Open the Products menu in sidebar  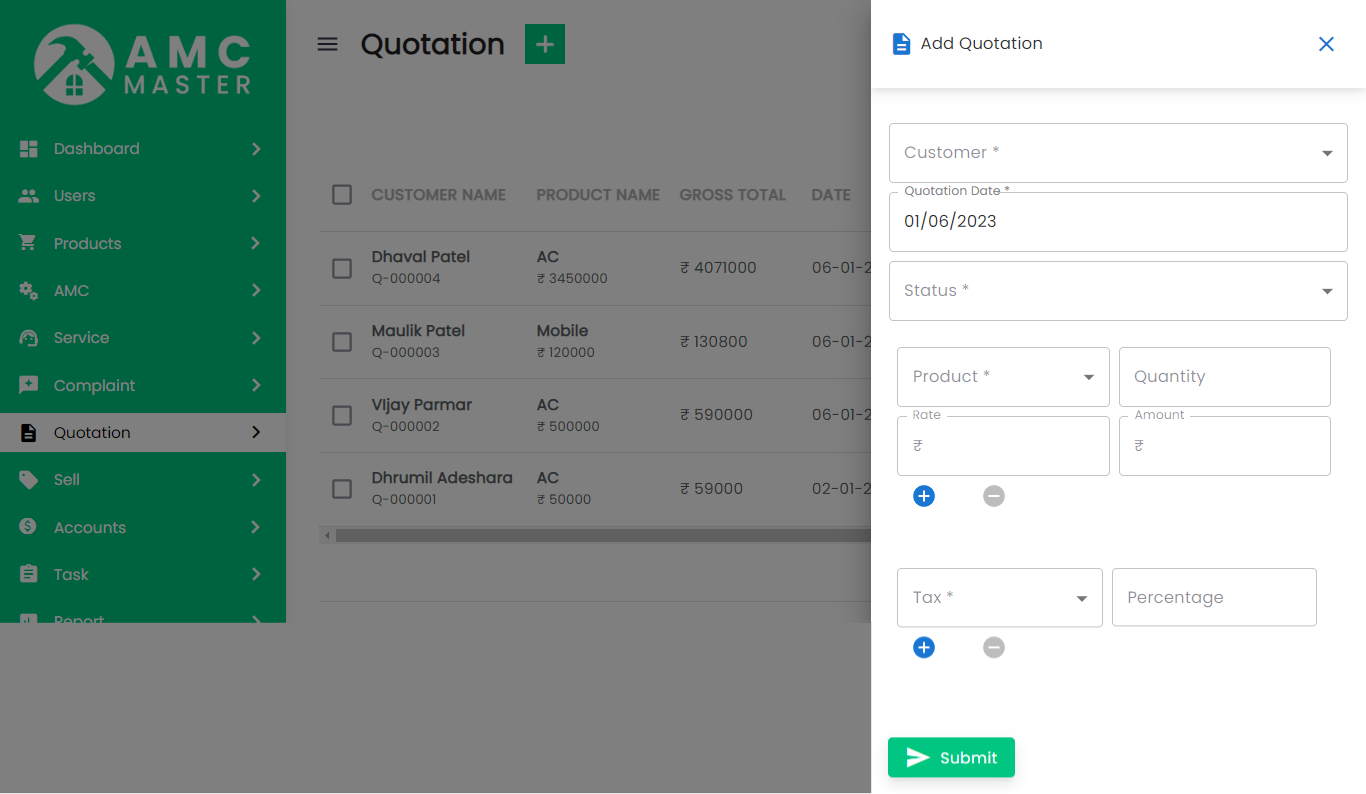(88, 244)
